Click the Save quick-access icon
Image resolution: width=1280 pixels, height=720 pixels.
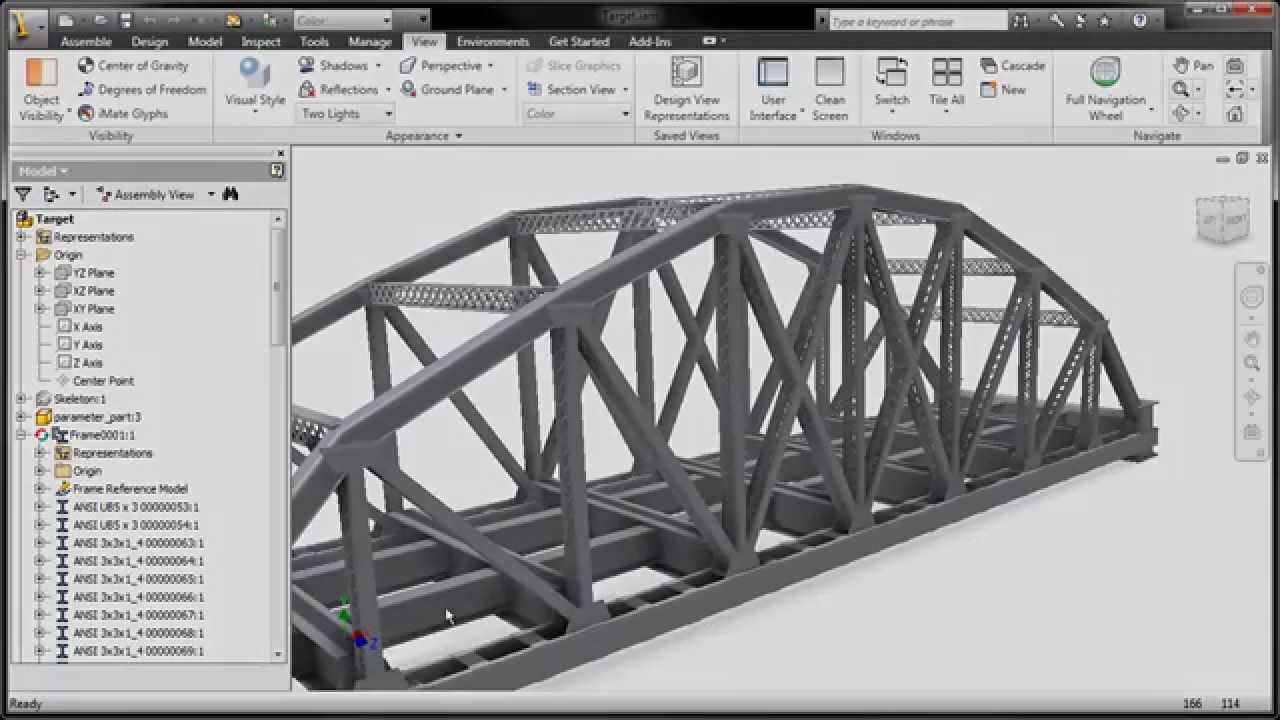click(x=126, y=20)
